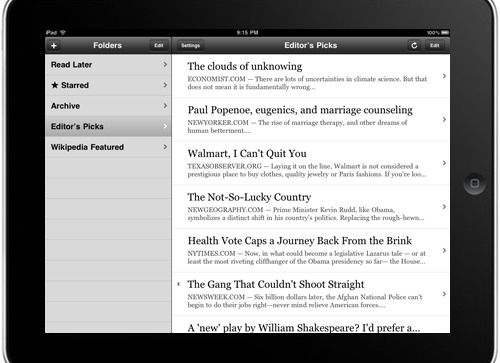The height and width of the screenshot is (363, 500).
Task: Add a new folder with plus button
Action: 54,46
